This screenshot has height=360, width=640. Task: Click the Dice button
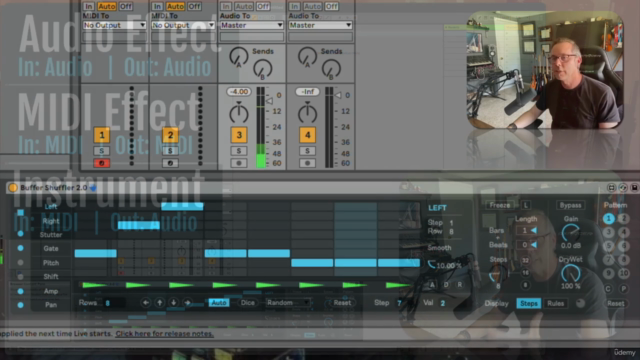coord(247,302)
